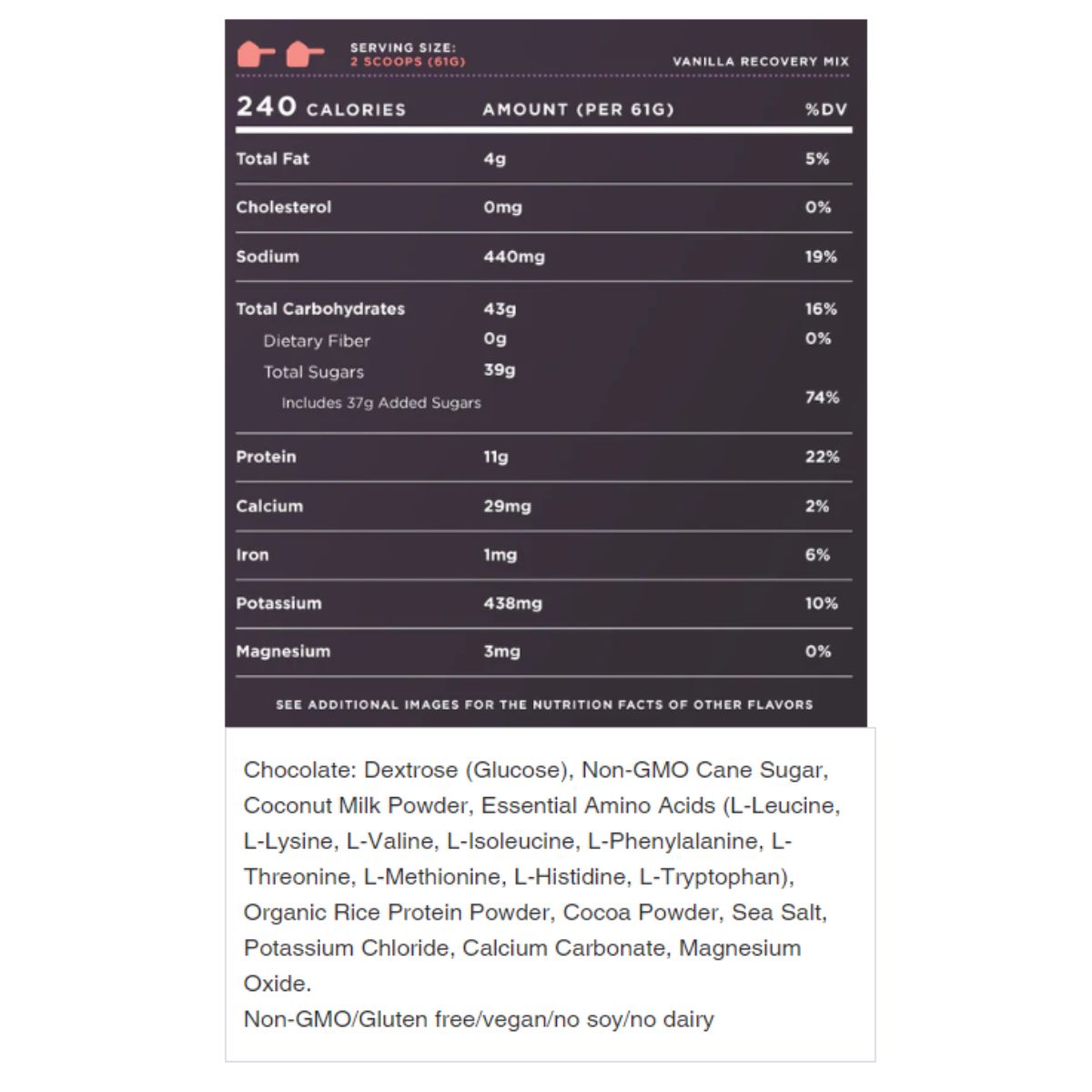Click the 2 Scoops (61G) serving size text
Image resolution: width=1092 pixels, height=1092 pixels.
pos(408,62)
